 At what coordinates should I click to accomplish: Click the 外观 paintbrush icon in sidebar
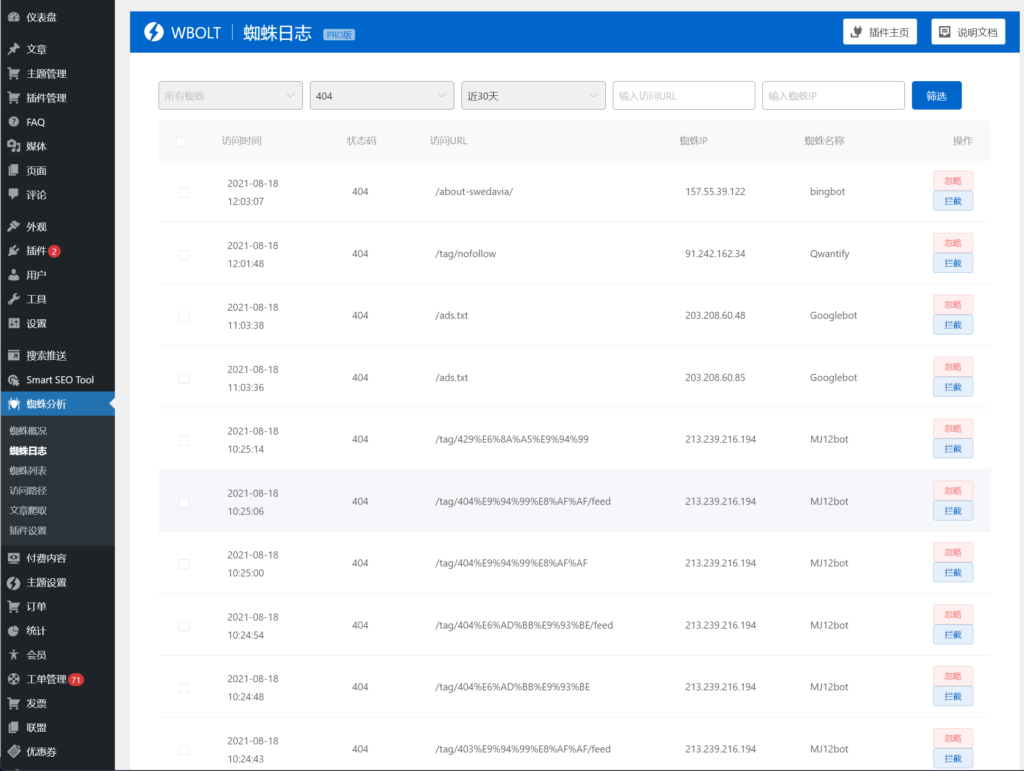13,226
